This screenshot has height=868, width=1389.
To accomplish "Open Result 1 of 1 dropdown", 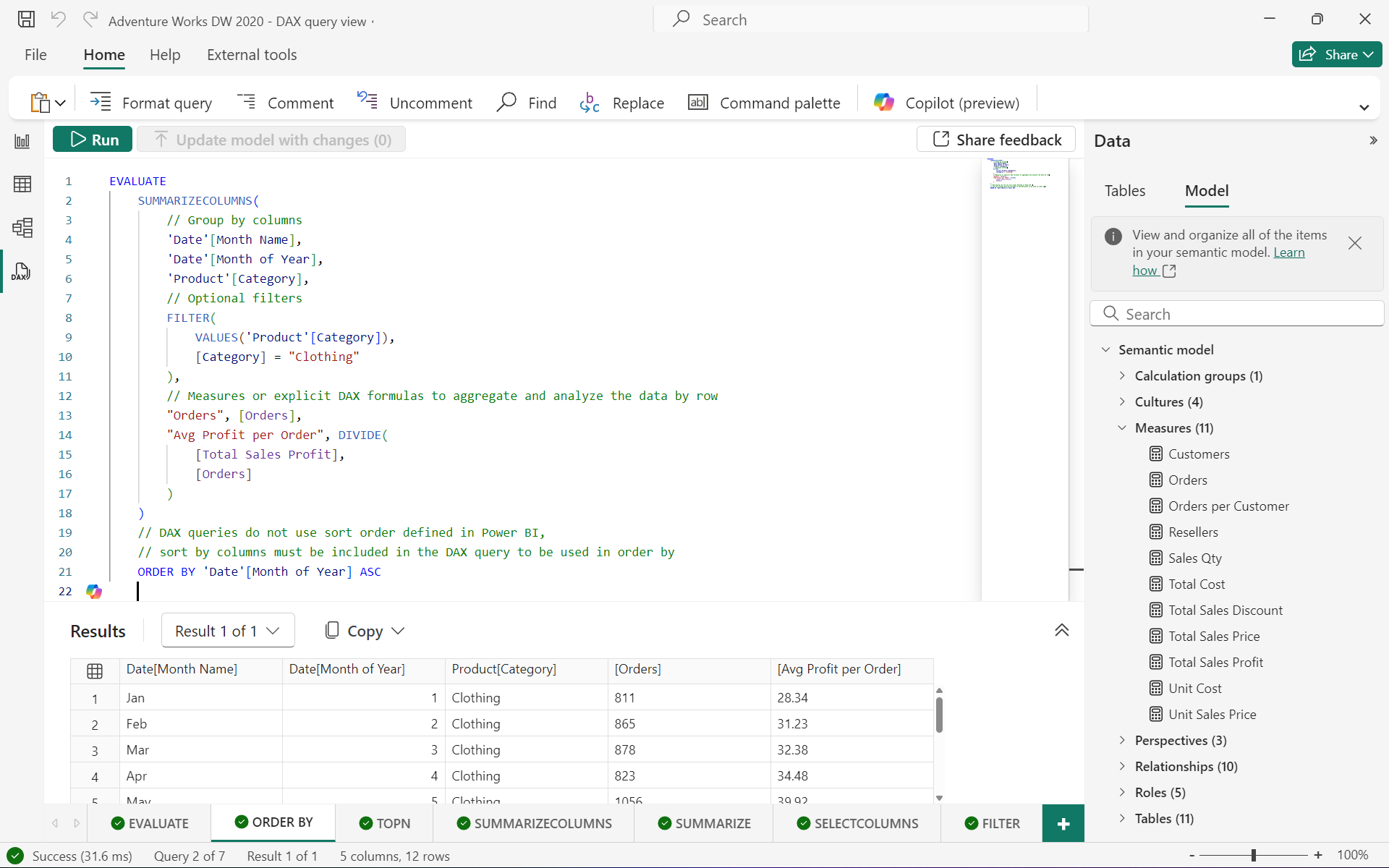I will pyautogui.click(x=225, y=630).
